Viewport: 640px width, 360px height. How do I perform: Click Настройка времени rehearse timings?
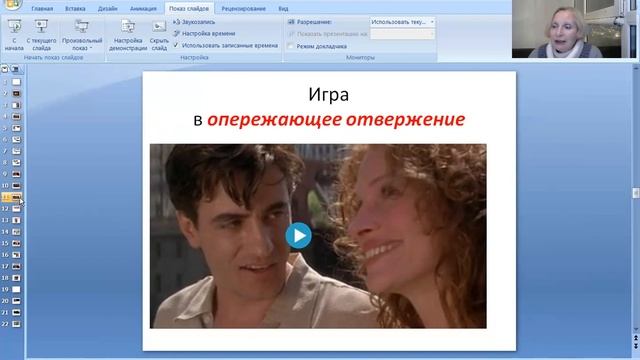pyautogui.click(x=204, y=33)
